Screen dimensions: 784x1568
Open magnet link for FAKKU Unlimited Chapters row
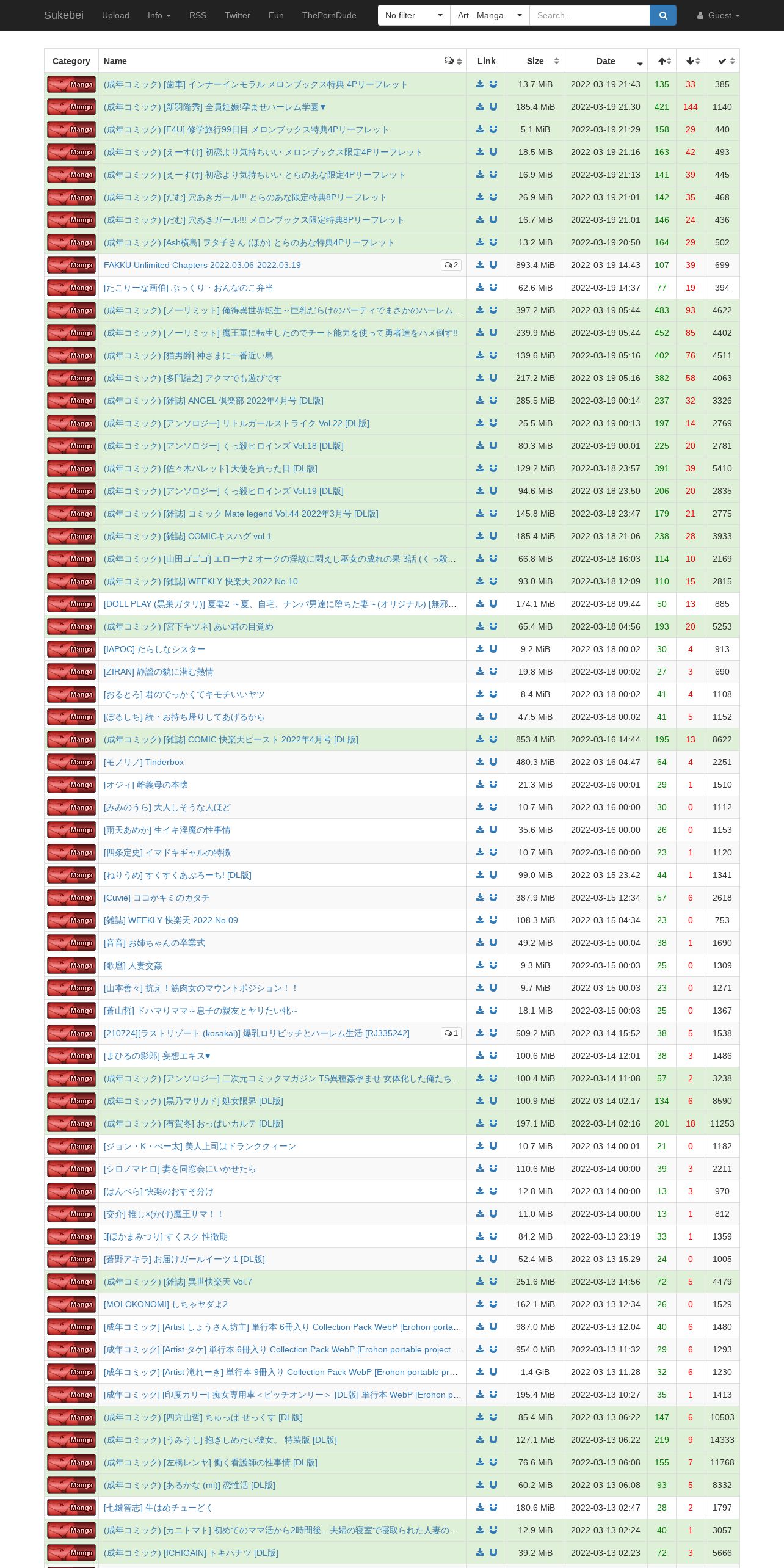[493, 265]
